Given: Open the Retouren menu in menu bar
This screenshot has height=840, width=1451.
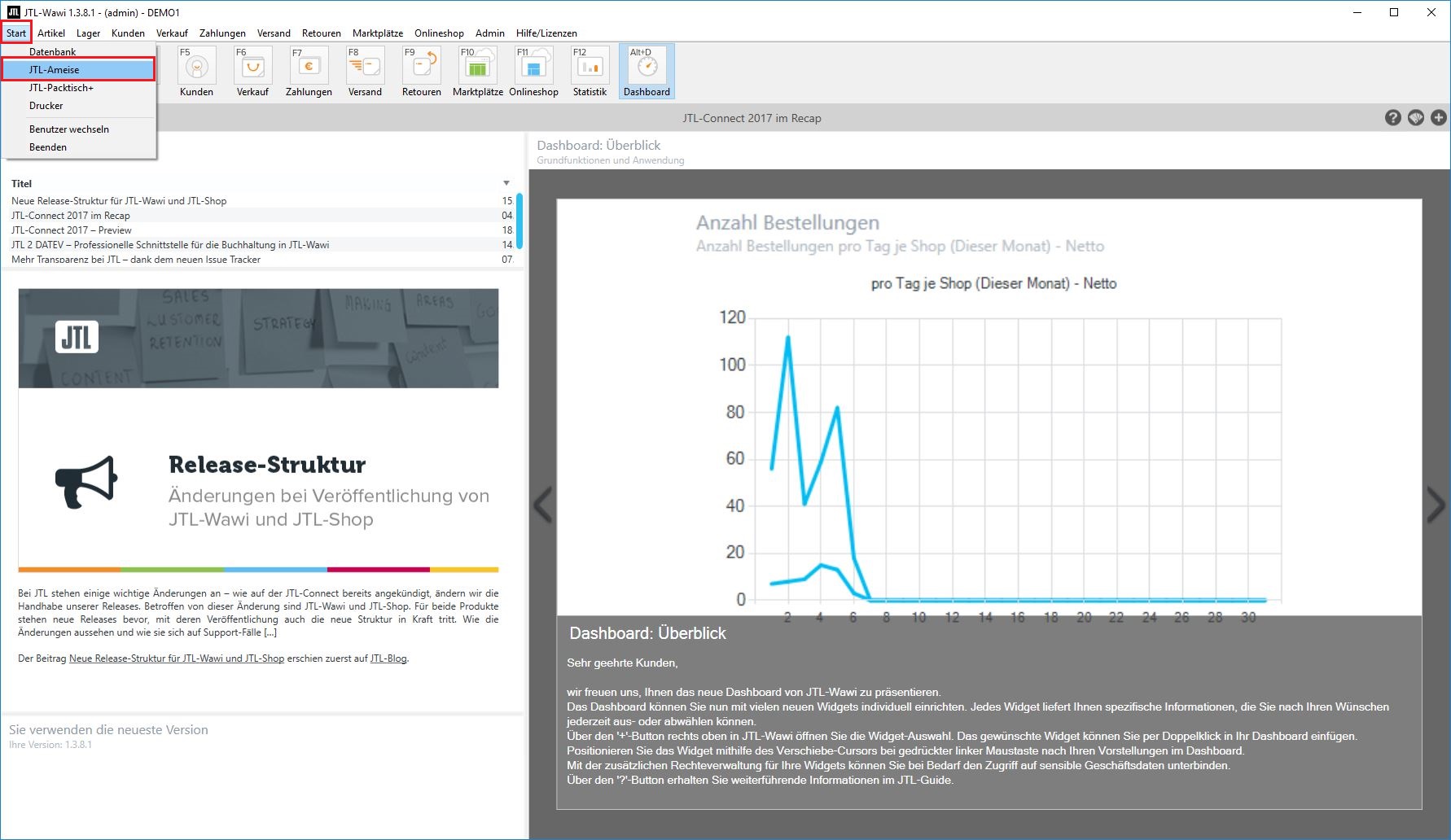Looking at the screenshot, I should (x=321, y=33).
